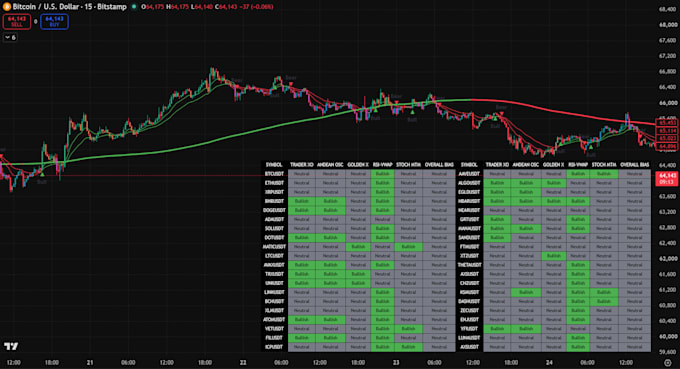Click TRADER XD header above AAVEUSDT column

click(497, 165)
